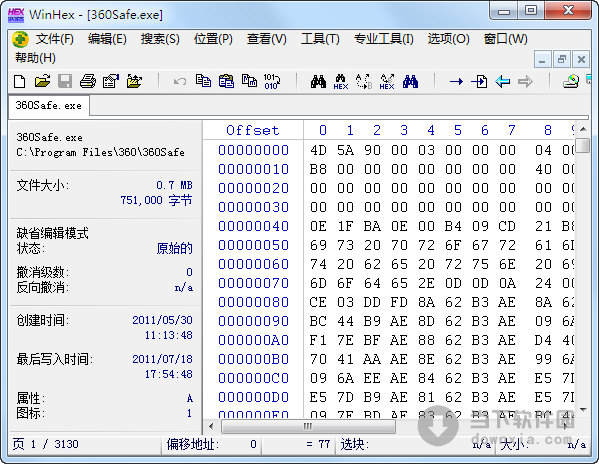Click the Offset column header

(x=253, y=131)
